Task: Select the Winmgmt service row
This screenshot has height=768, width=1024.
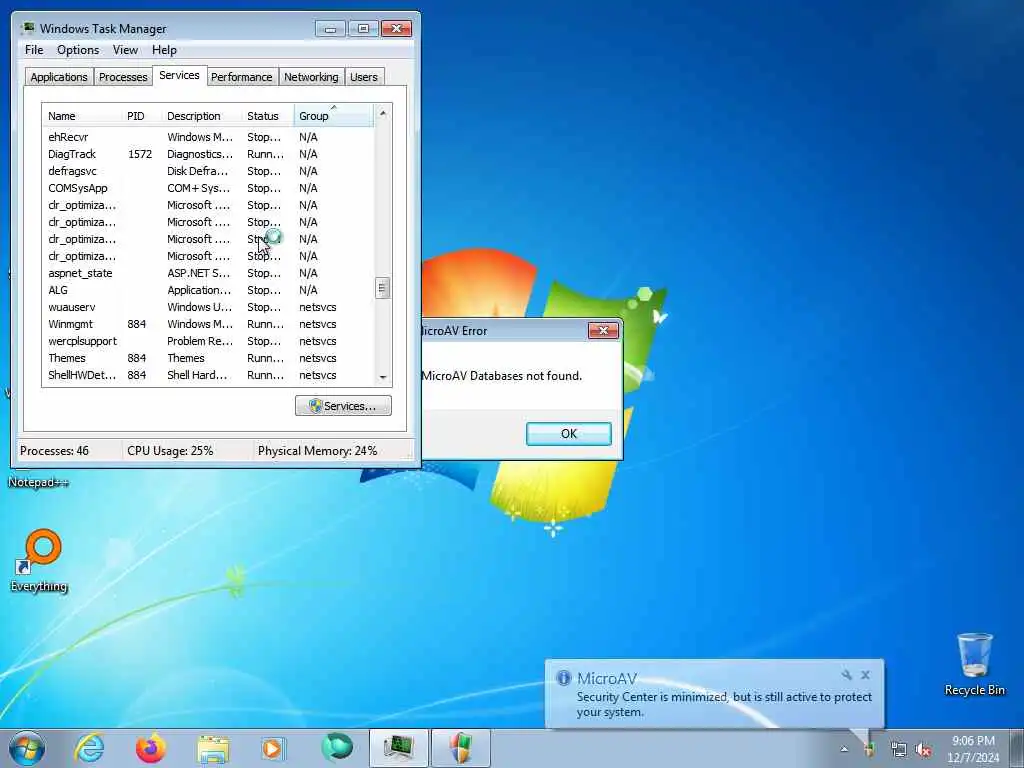Action: [208, 324]
